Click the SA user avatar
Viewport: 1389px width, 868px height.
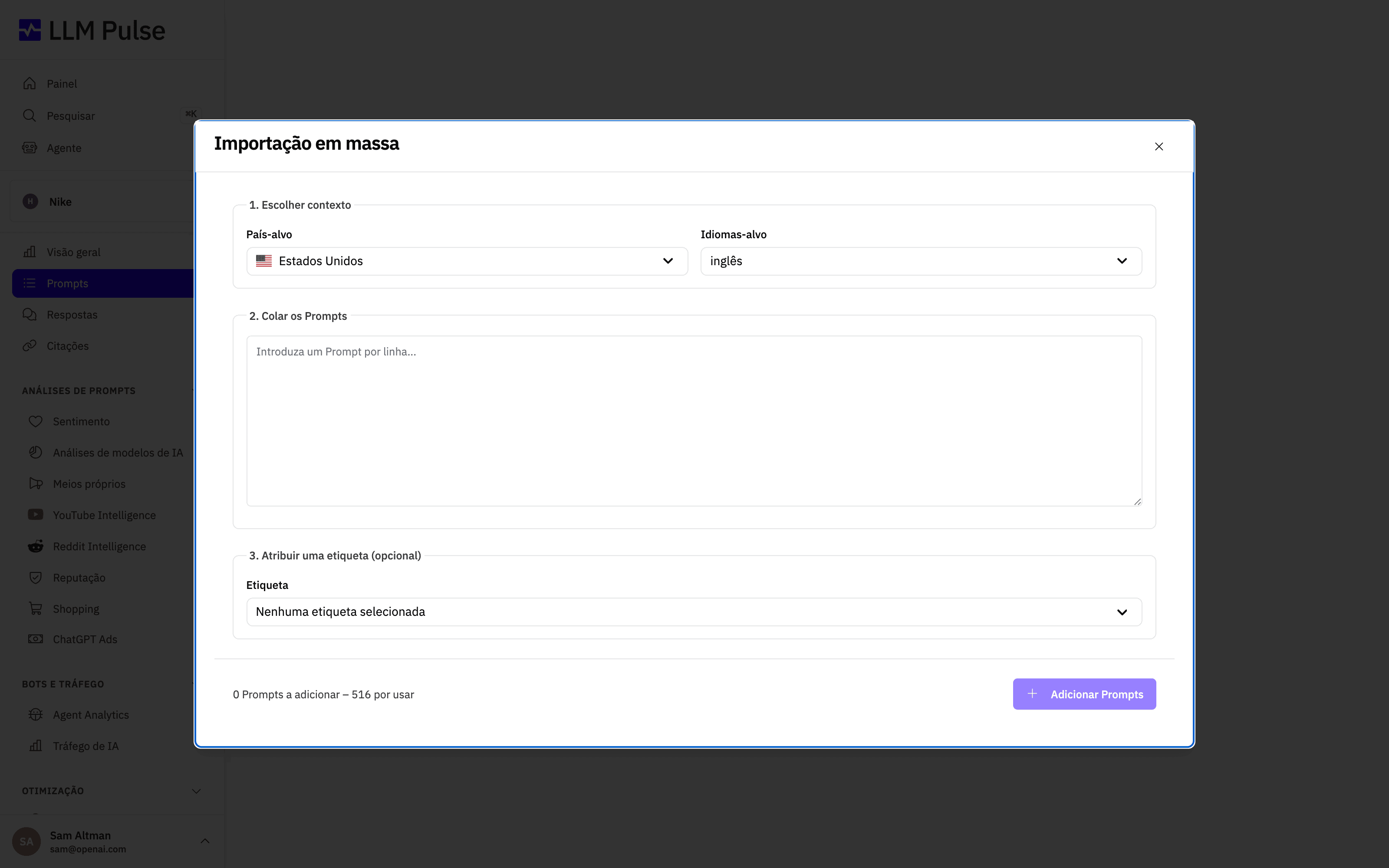pyautogui.click(x=26, y=842)
